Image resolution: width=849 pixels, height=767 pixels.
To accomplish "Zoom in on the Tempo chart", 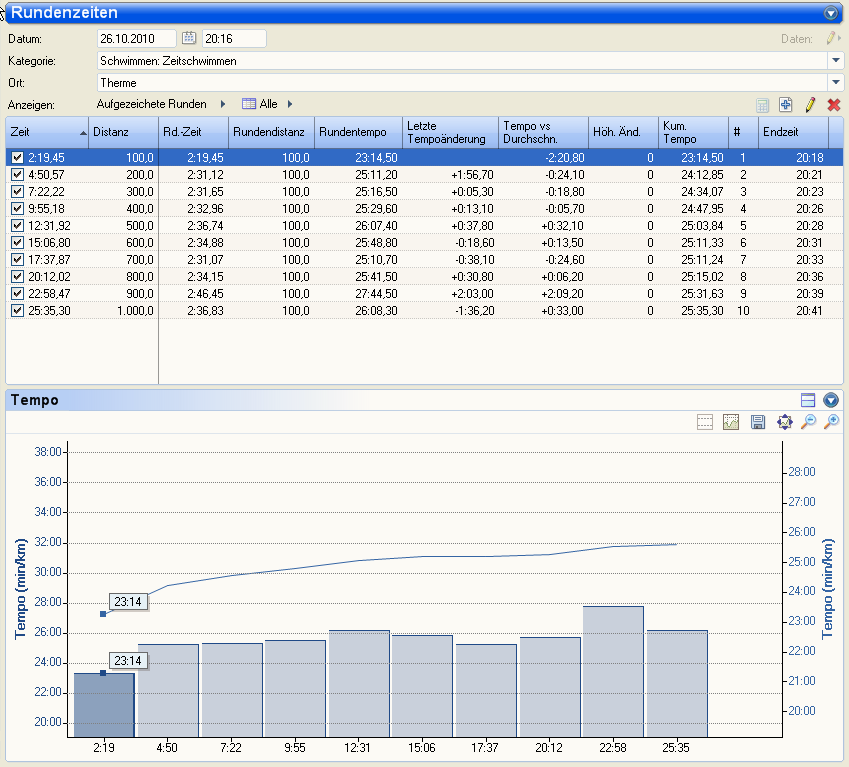I will pyautogui.click(x=831, y=423).
